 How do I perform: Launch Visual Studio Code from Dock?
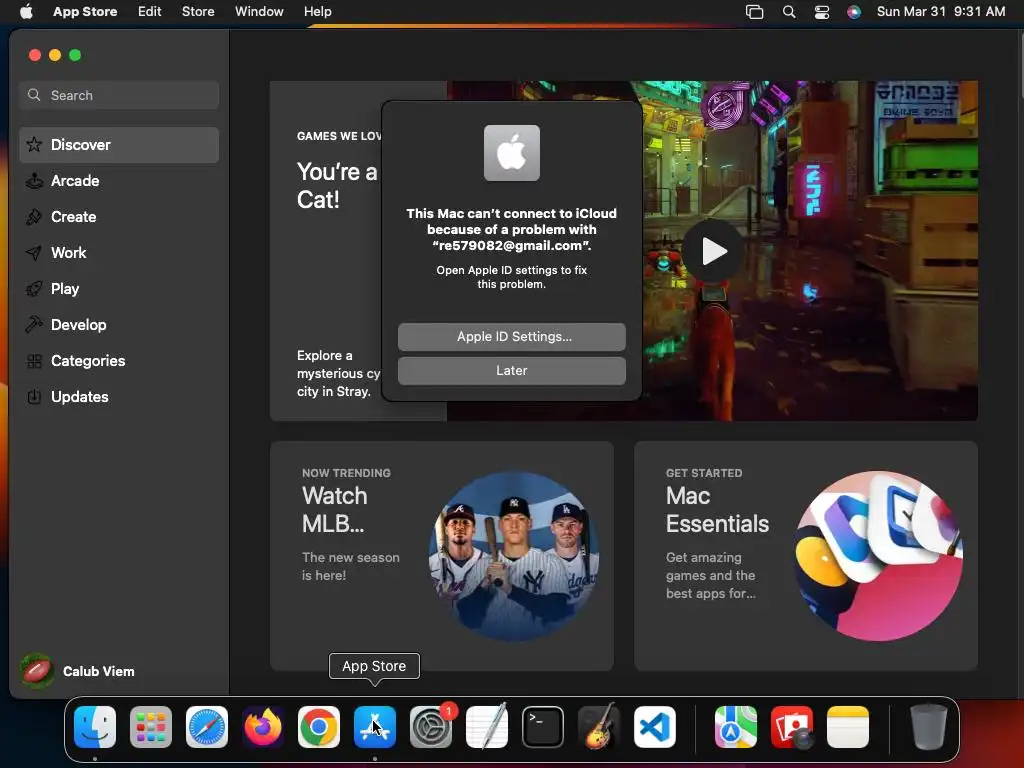[654, 727]
